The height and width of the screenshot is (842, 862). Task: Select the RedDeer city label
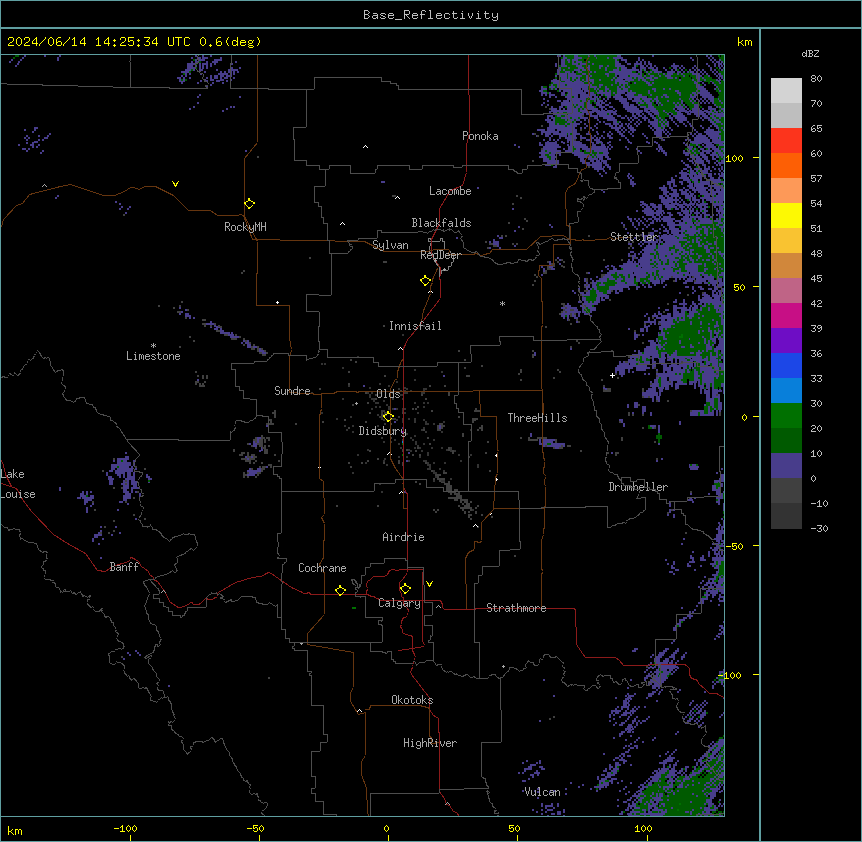(x=440, y=255)
